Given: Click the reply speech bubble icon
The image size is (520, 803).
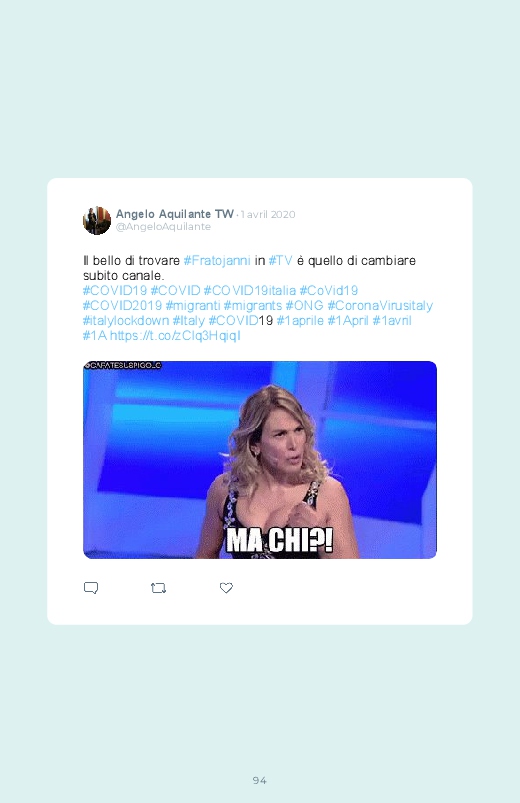Looking at the screenshot, I should pos(91,588).
